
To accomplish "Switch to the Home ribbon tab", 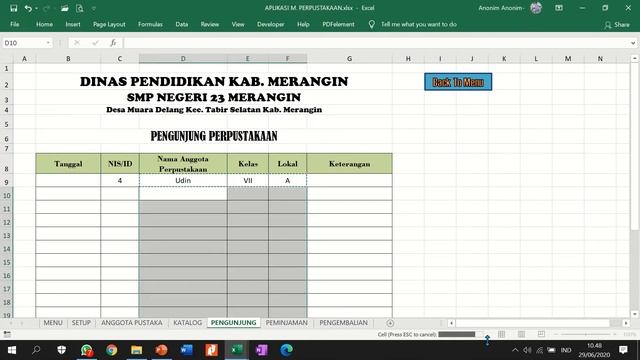I will click(x=44, y=24).
